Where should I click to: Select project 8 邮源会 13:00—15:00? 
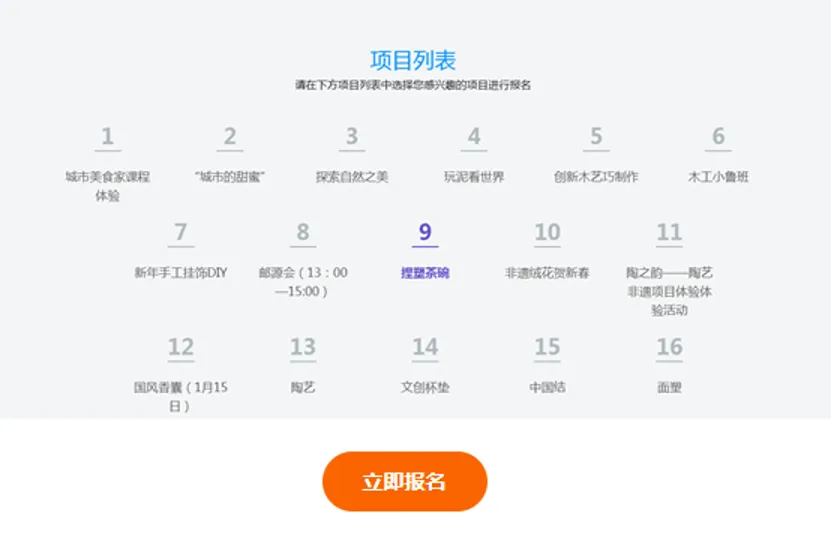[303, 260]
